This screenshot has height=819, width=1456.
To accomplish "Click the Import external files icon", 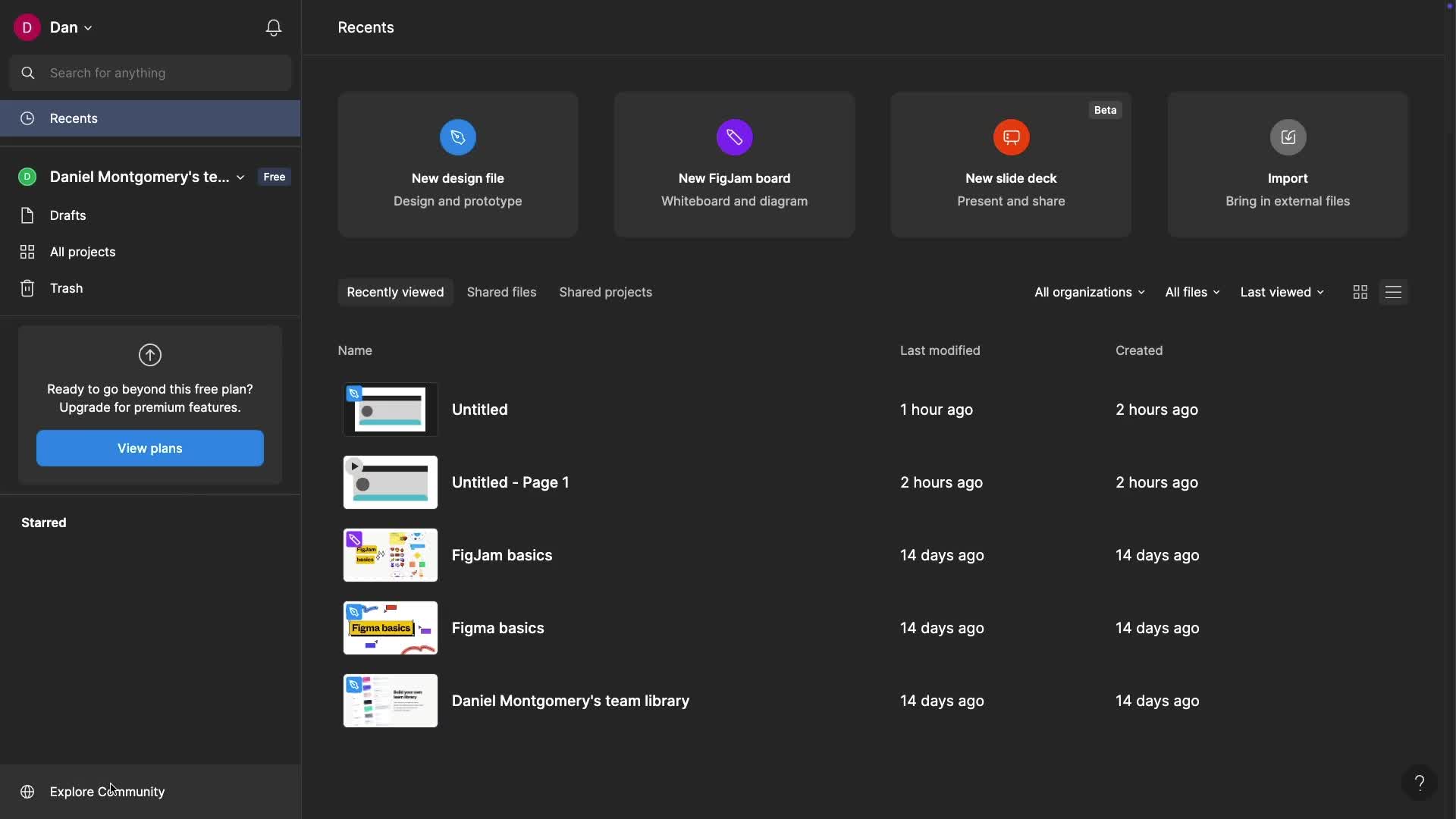I will pyautogui.click(x=1288, y=137).
